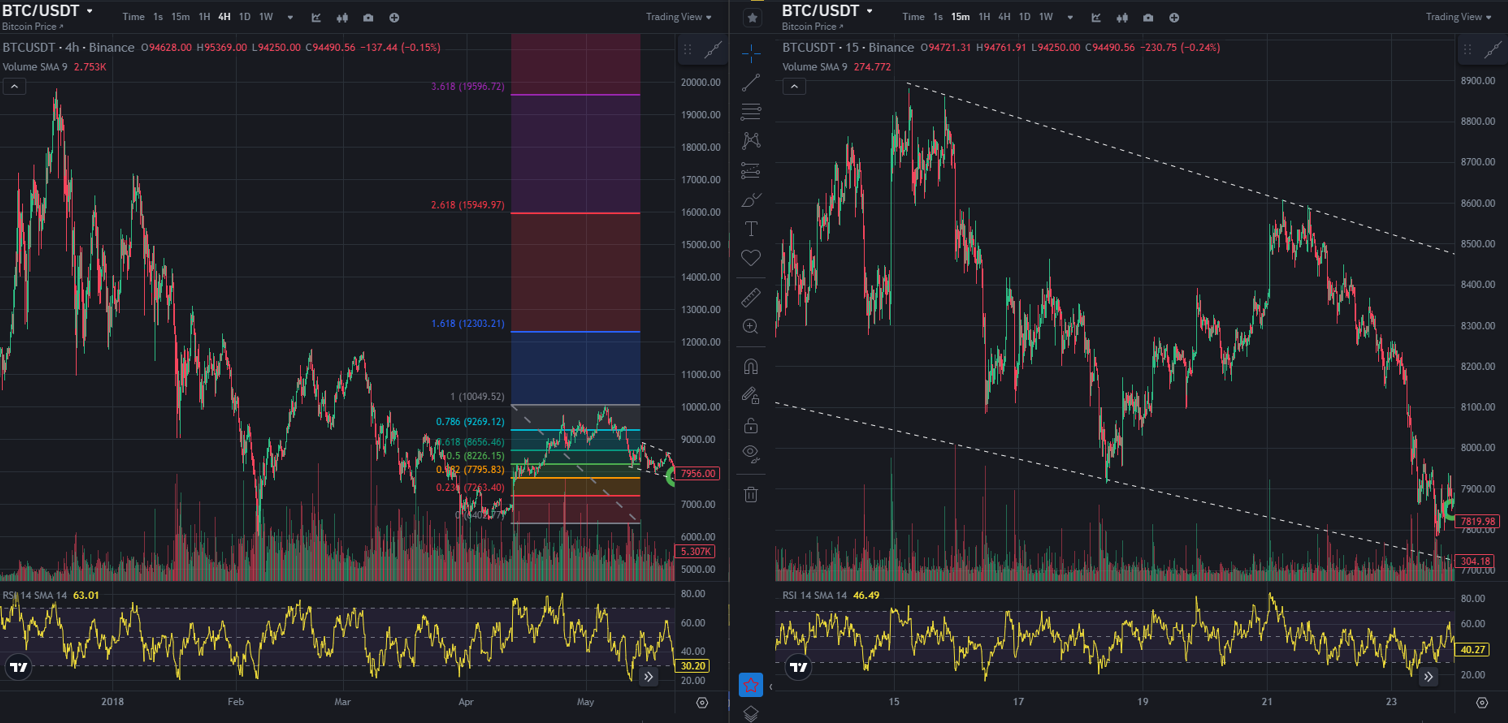Click the 3.618 (19596.72) Fibonacci level
The height and width of the screenshot is (723, 1508).
pos(468,87)
